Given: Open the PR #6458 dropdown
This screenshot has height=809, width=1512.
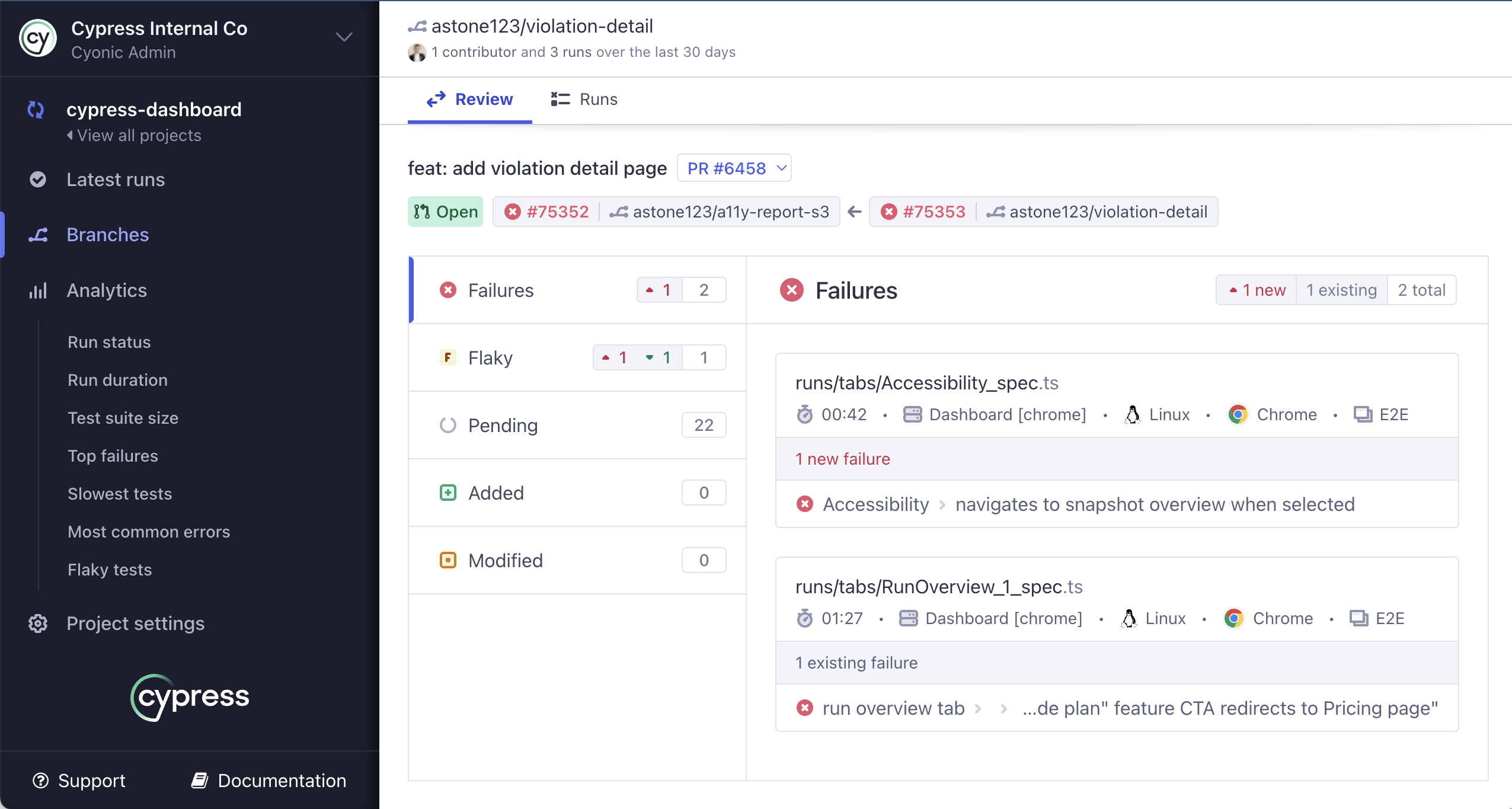Looking at the screenshot, I should click(x=734, y=168).
